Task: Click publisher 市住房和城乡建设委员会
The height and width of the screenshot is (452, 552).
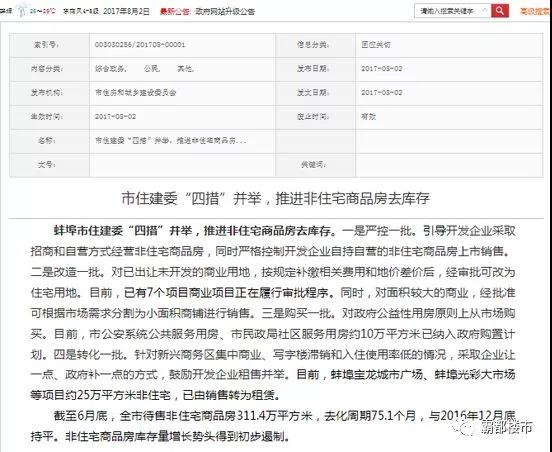Action: tap(135, 93)
